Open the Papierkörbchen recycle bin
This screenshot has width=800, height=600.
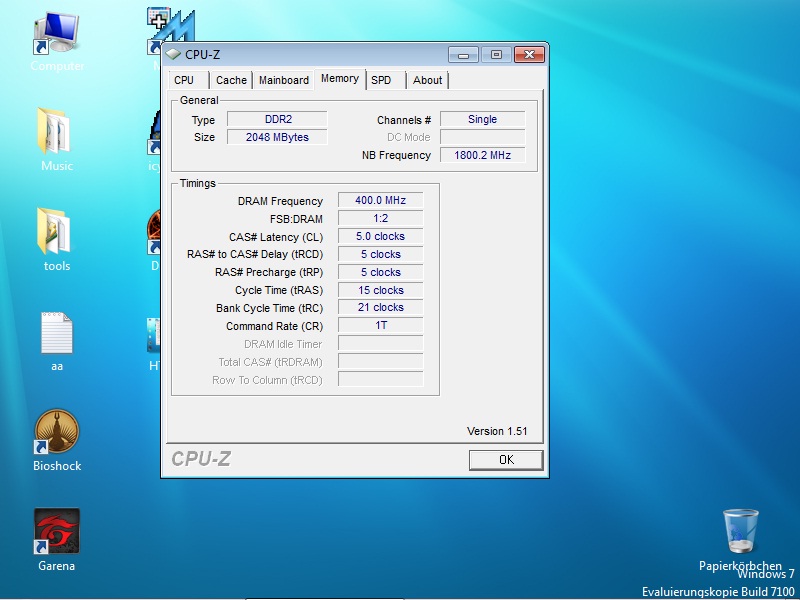740,540
